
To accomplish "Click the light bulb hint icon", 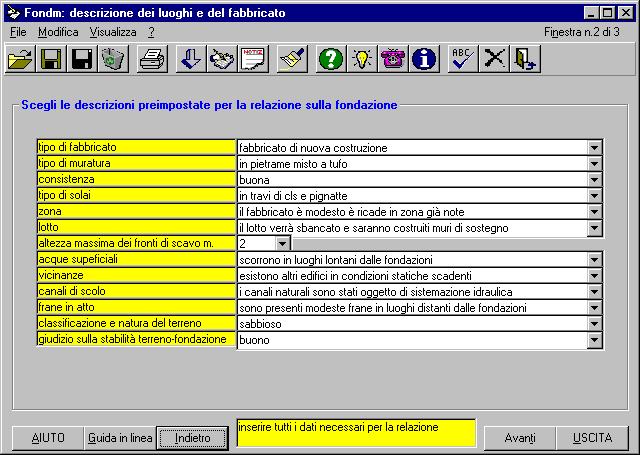I will pos(362,60).
